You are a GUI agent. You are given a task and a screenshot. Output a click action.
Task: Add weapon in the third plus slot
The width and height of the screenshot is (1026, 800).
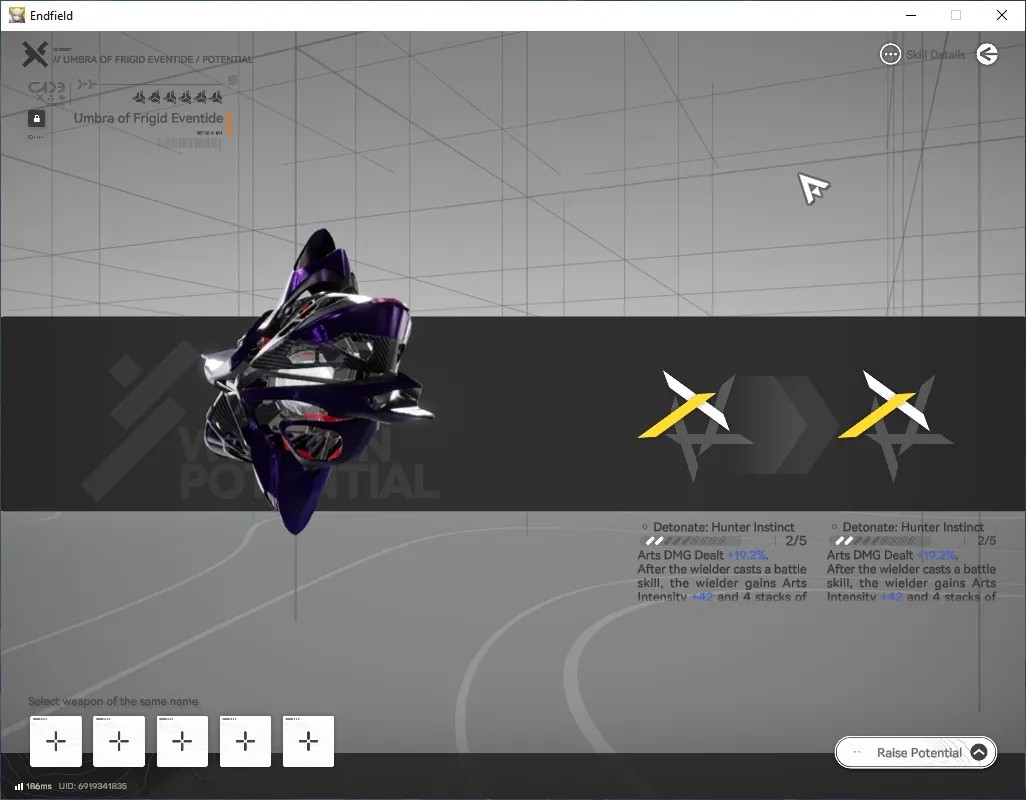coord(182,741)
